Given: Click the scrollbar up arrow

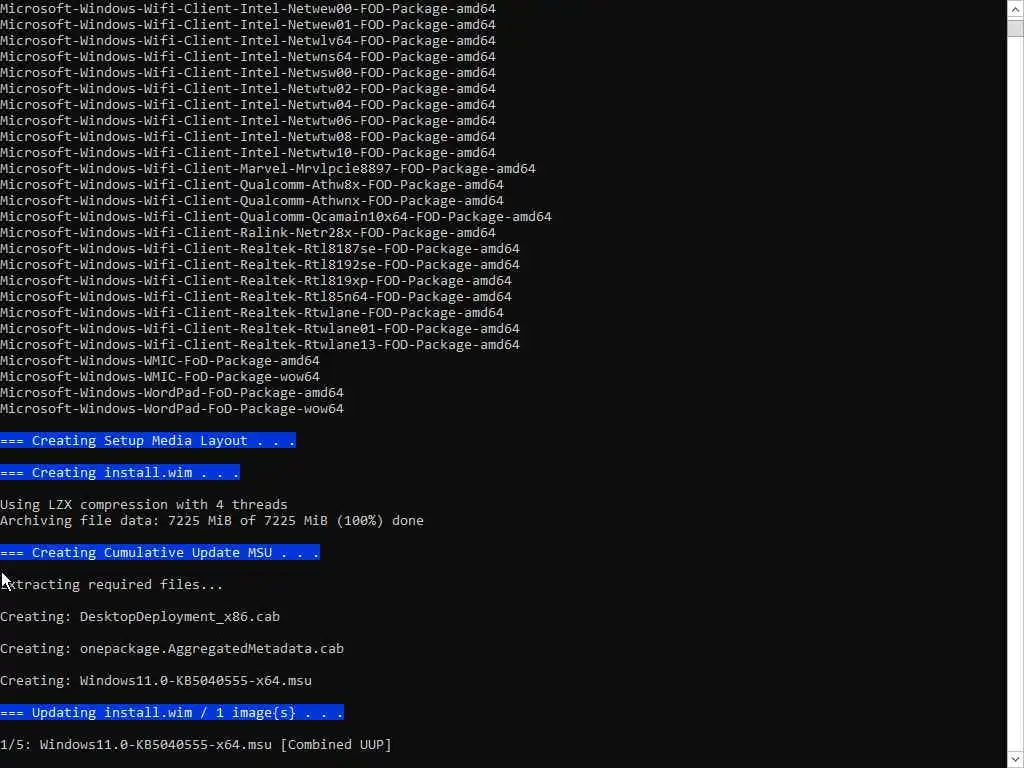Looking at the screenshot, I should (x=1015, y=9).
